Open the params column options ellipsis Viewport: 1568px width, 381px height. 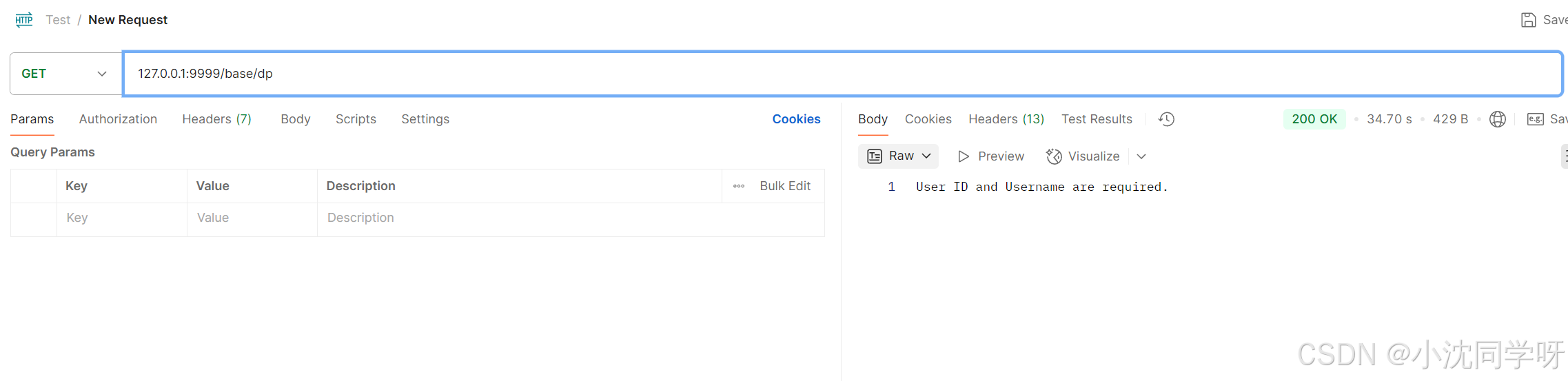point(739,186)
